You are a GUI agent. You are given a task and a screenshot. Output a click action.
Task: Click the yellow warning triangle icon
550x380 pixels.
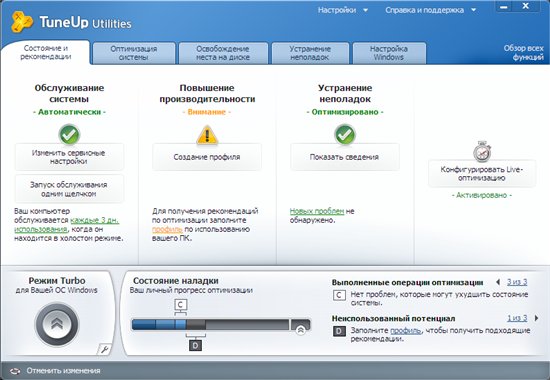(207, 135)
